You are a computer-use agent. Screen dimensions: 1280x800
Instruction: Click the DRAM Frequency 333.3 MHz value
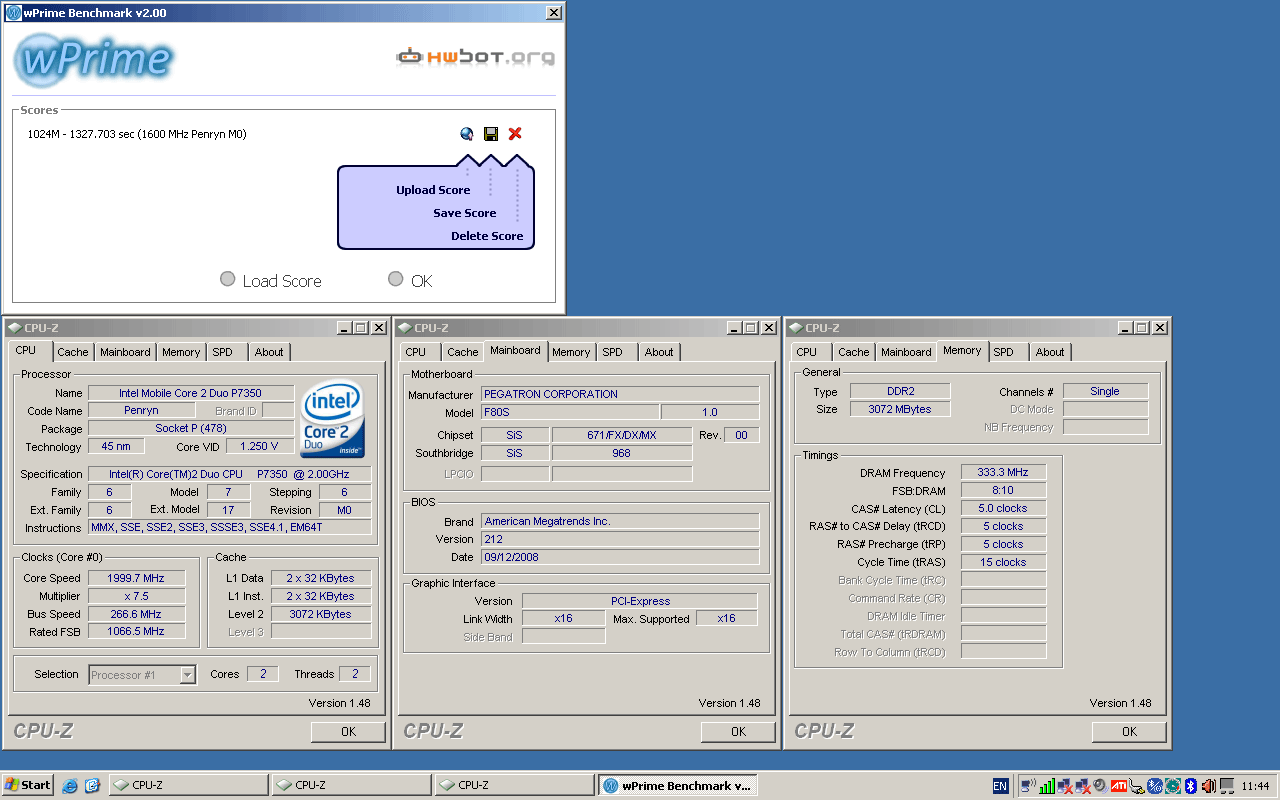(1003, 472)
